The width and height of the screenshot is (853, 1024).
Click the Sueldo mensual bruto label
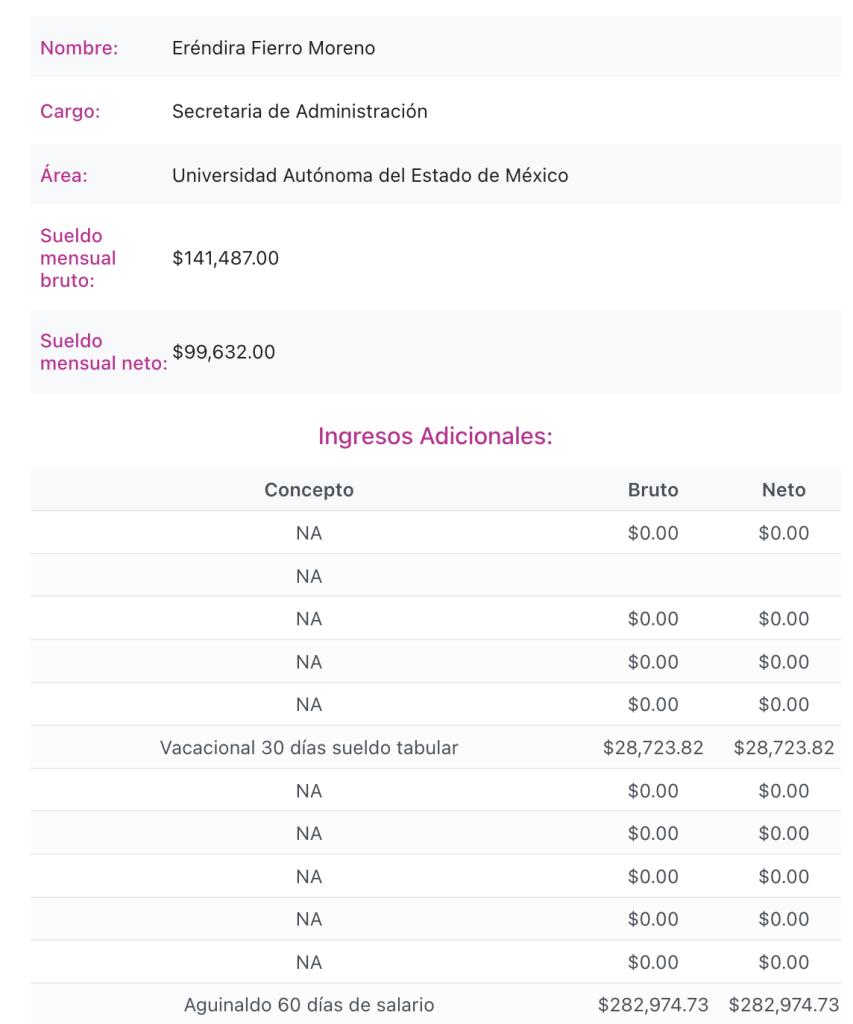coord(78,258)
